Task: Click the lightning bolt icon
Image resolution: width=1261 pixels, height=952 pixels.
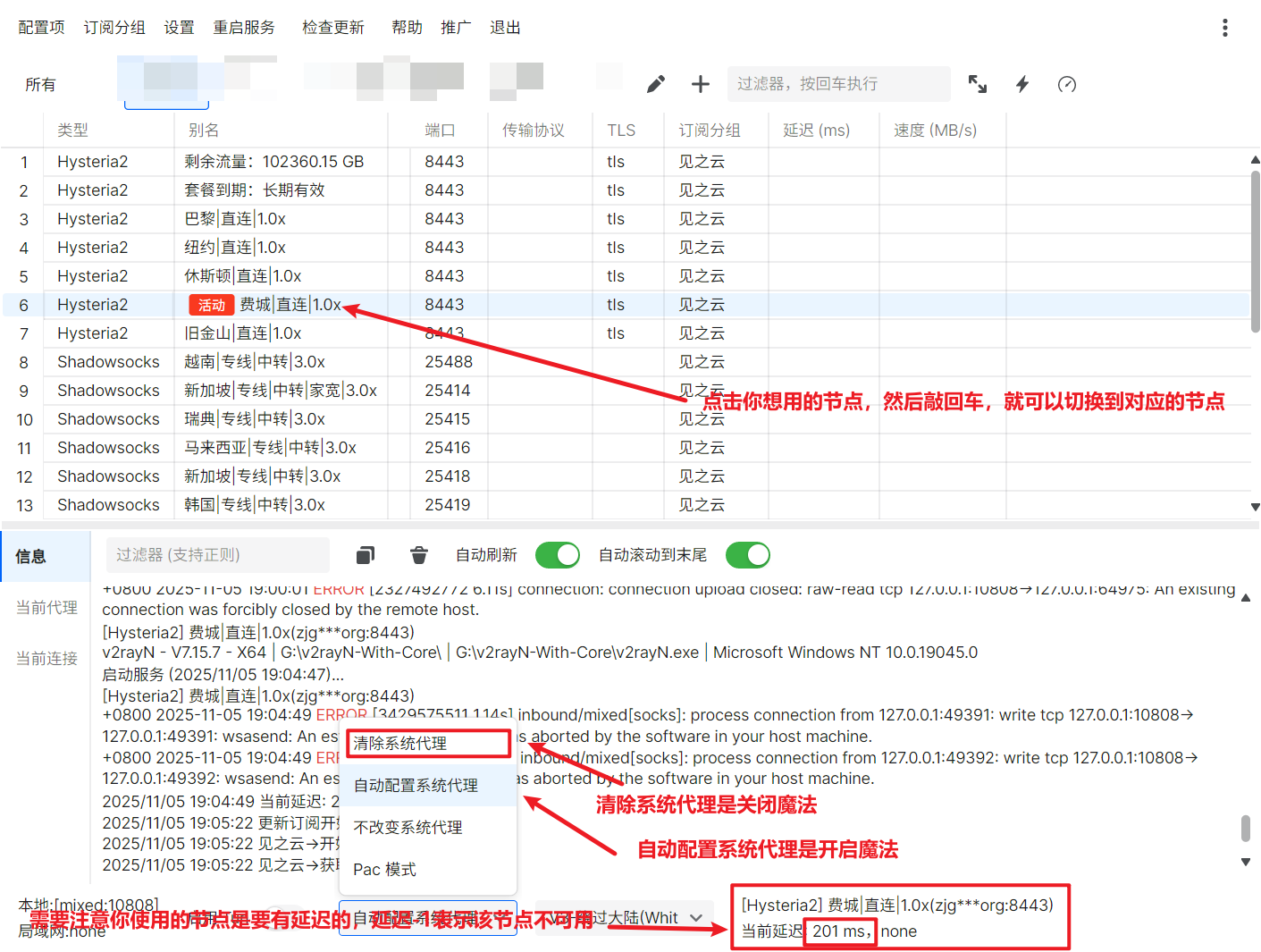Action: [1022, 84]
